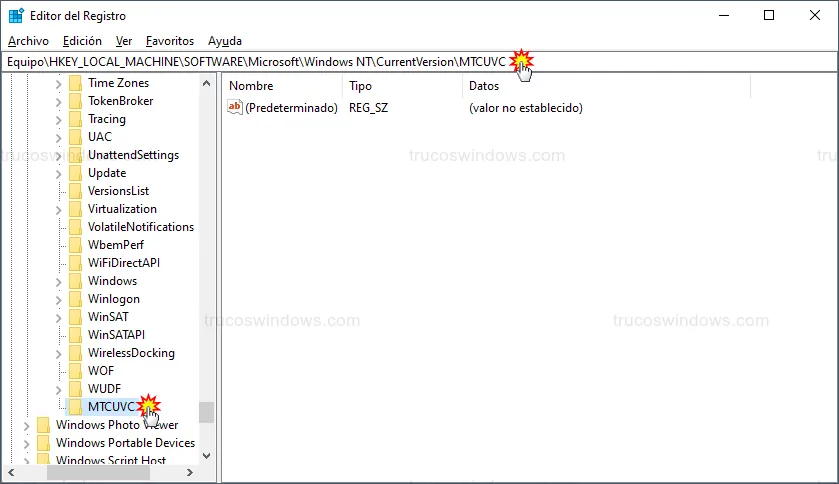The height and width of the screenshot is (484, 839).
Task: Click the Time Zones folder icon
Action: pos(75,83)
